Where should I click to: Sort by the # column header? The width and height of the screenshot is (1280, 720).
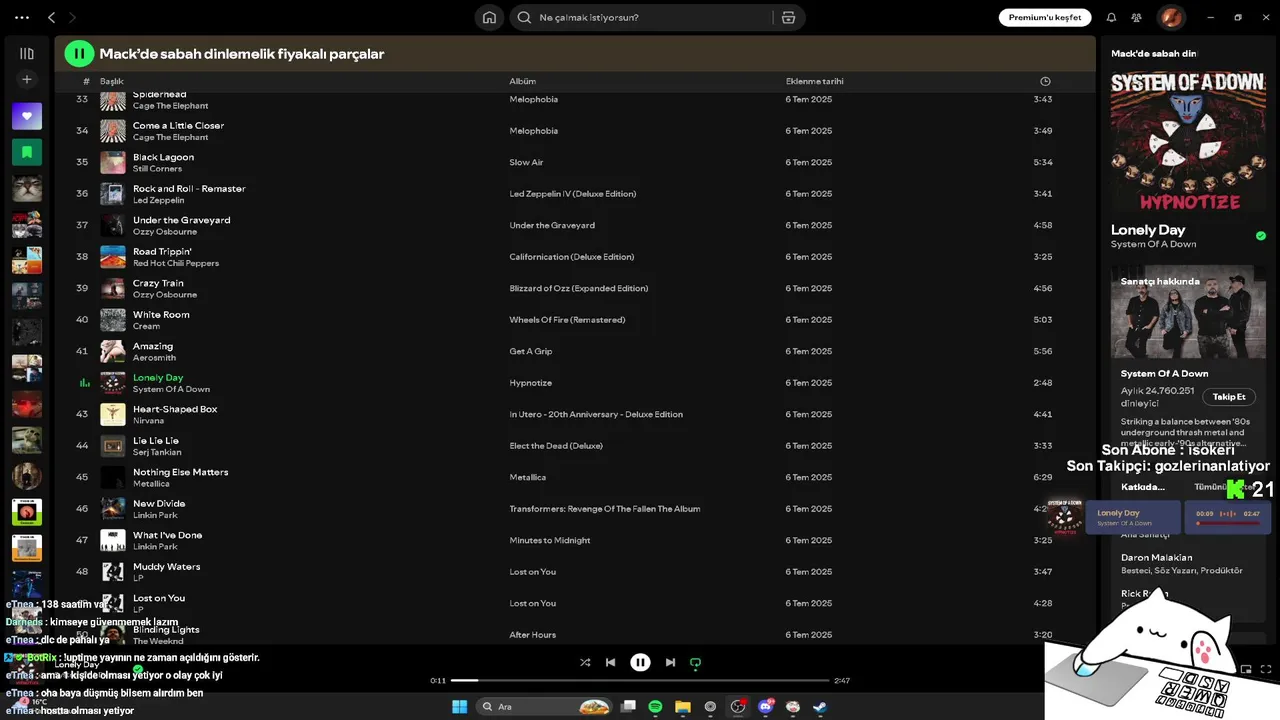(x=86, y=81)
